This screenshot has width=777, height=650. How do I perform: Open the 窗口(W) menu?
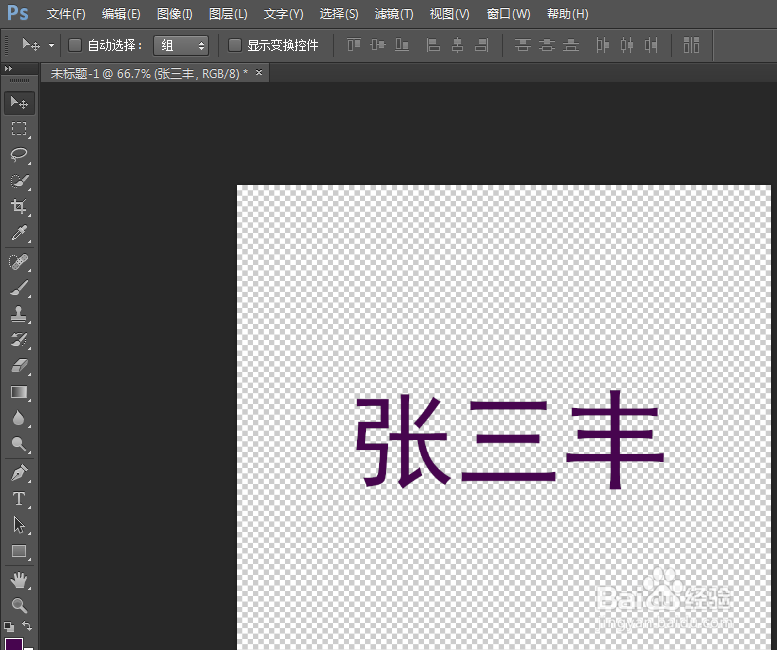[508, 14]
